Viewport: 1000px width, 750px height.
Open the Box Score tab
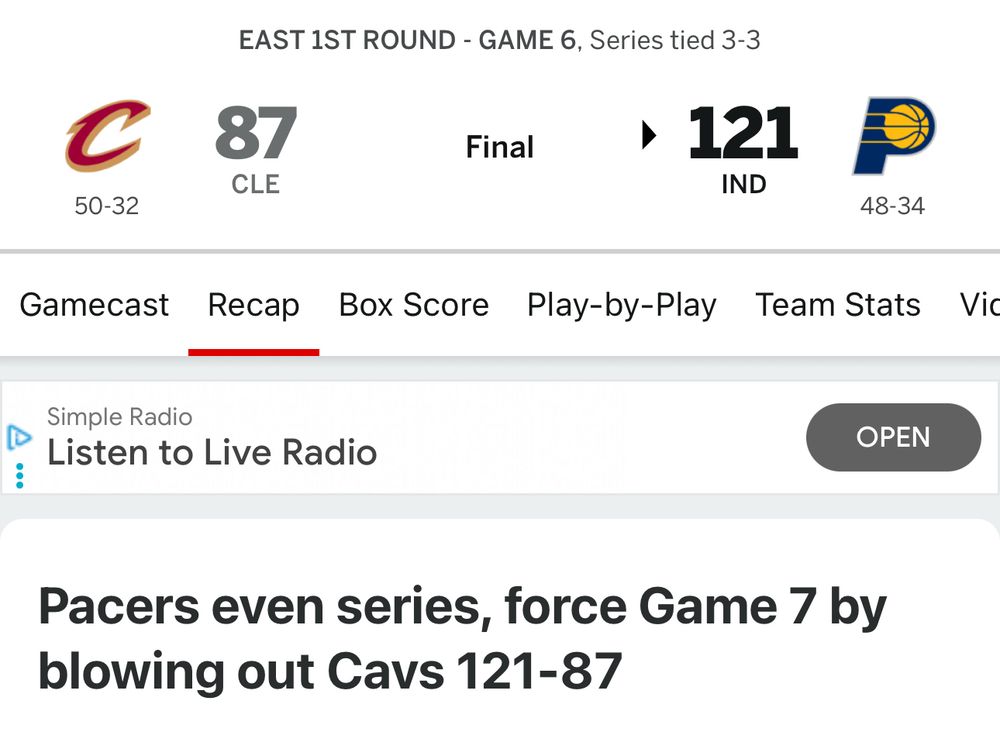pyautogui.click(x=413, y=305)
